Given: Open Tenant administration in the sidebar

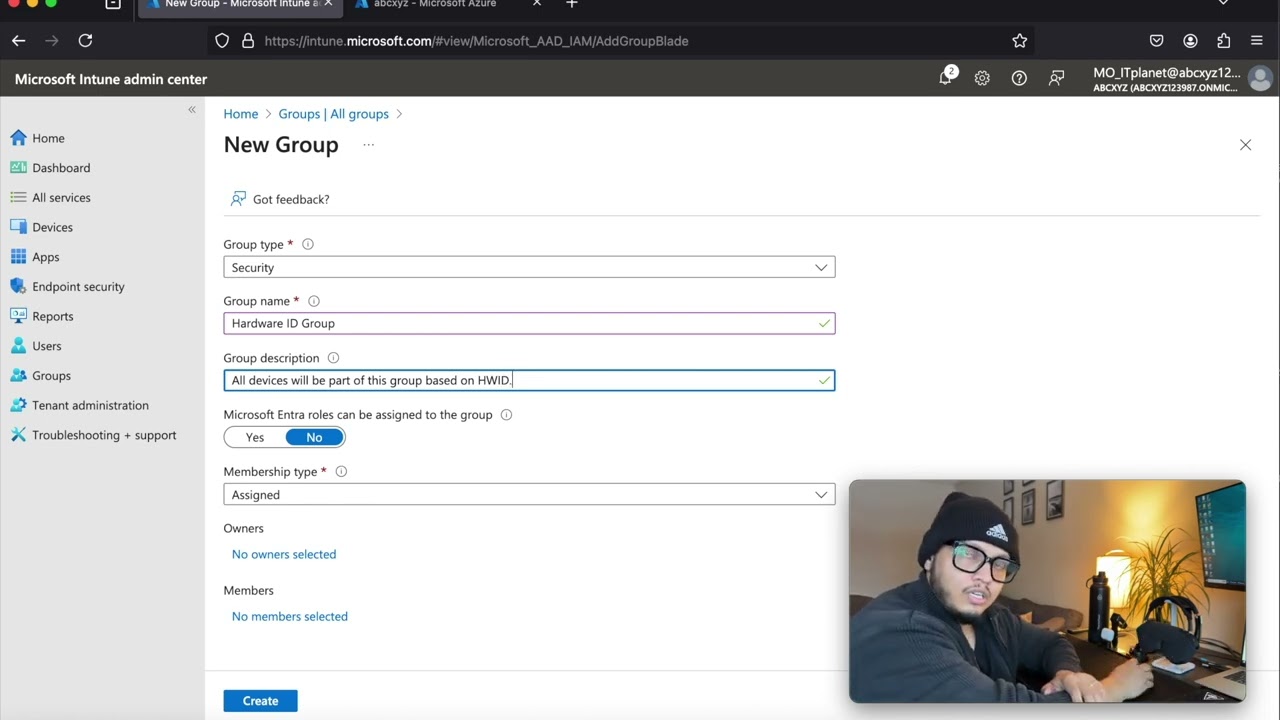Looking at the screenshot, I should coord(90,405).
